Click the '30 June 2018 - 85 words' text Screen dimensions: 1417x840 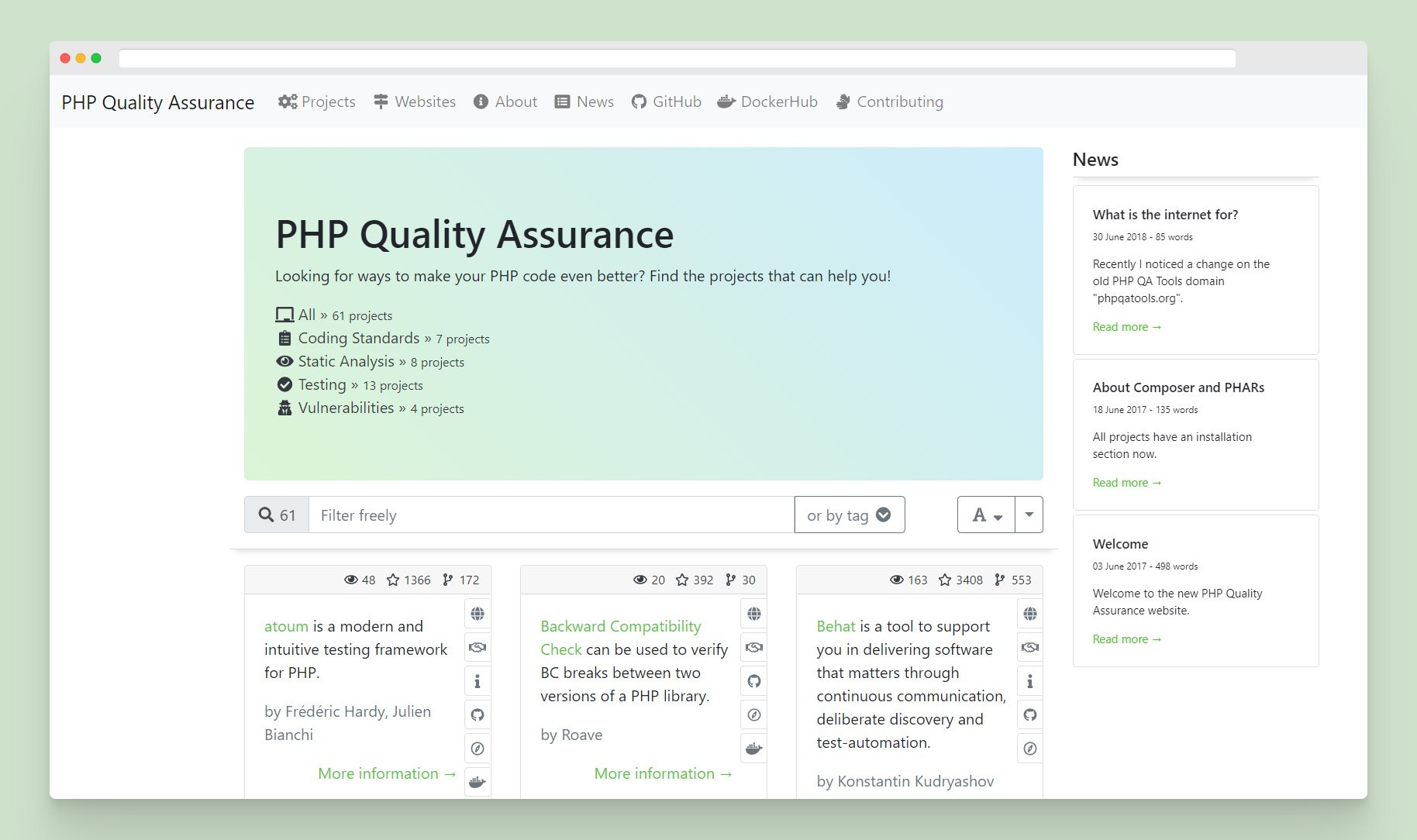pyautogui.click(x=1143, y=237)
